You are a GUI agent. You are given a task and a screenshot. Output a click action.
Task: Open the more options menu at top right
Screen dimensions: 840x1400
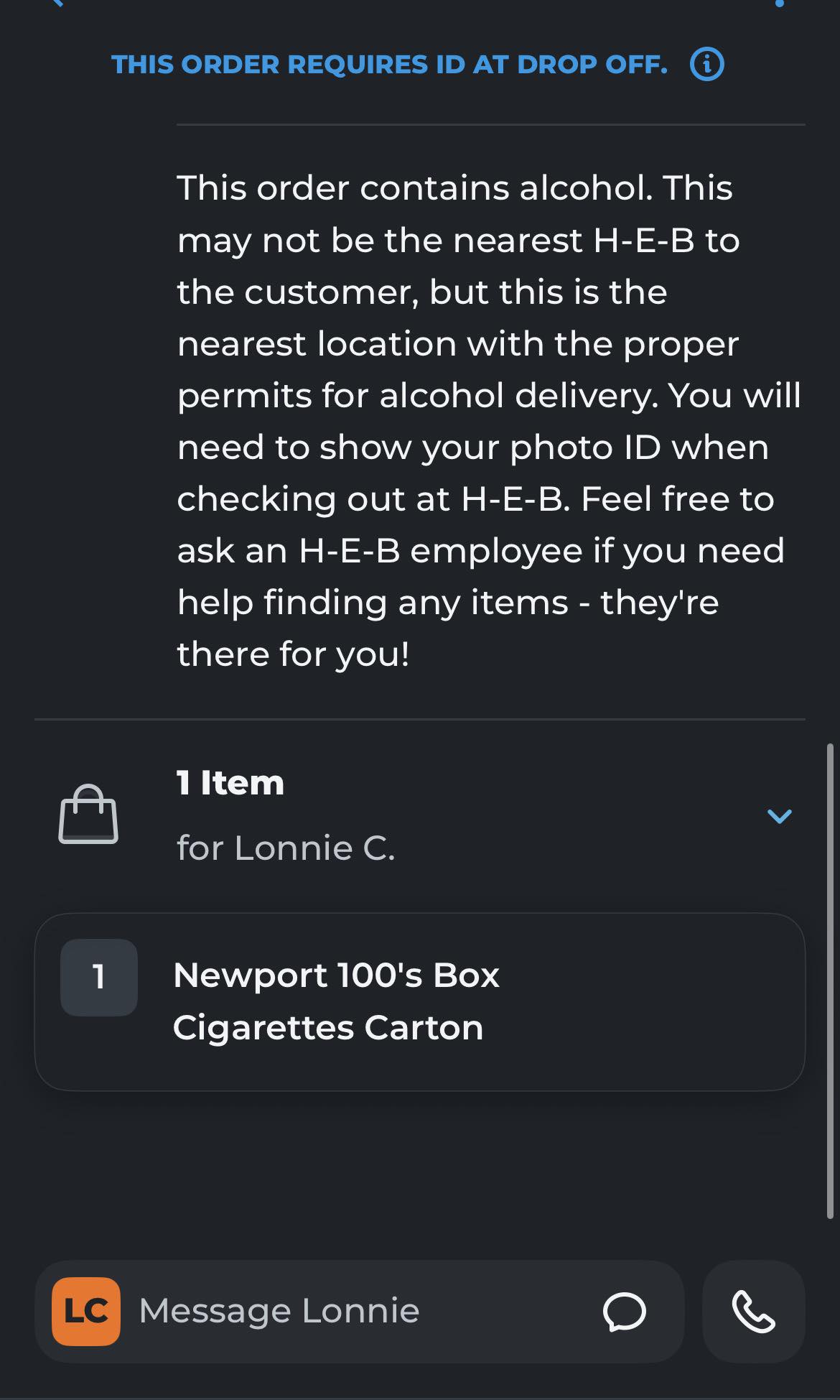coord(780,3)
